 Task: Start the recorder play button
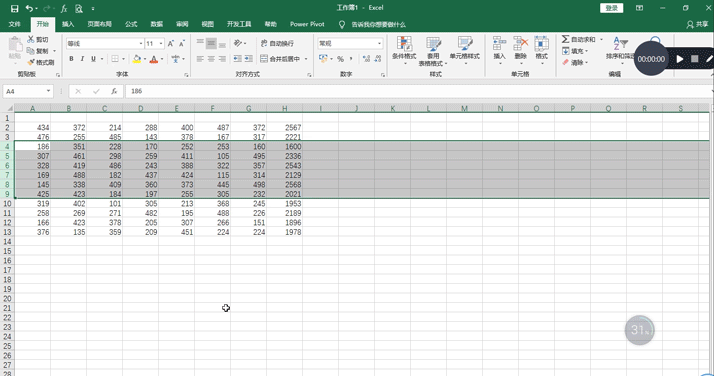(680, 59)
